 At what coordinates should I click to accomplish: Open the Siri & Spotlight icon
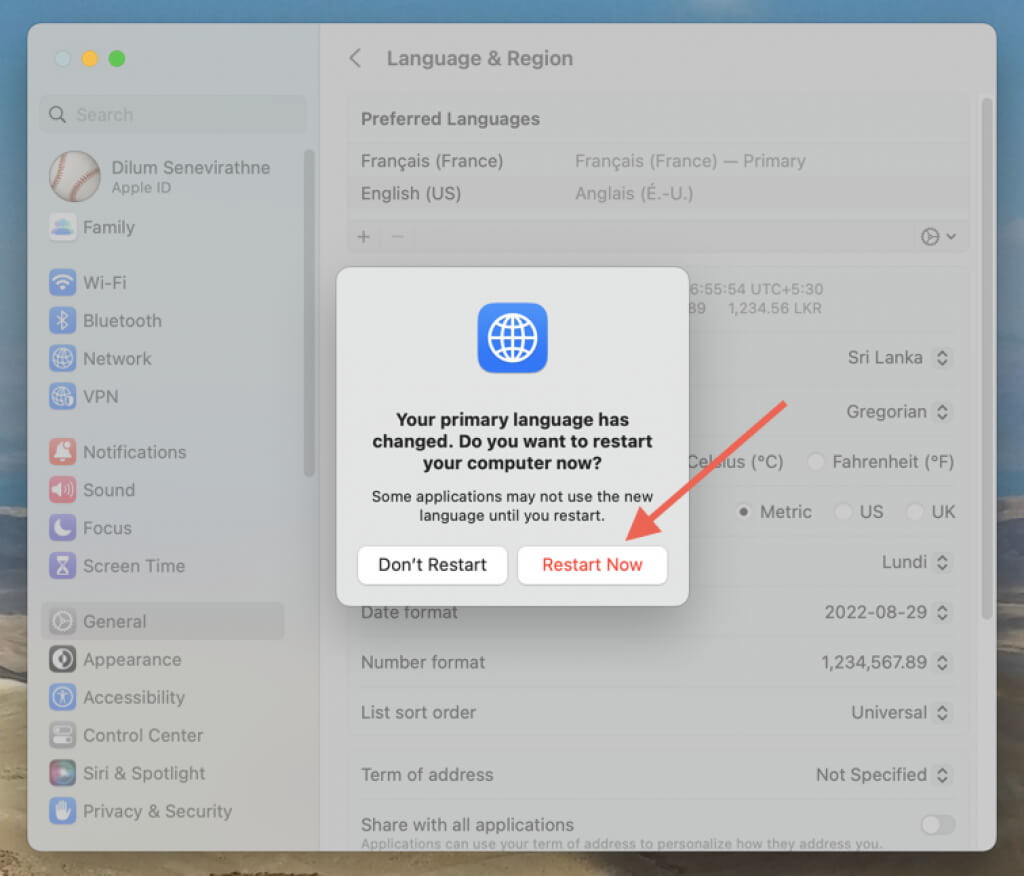point(63,773)
